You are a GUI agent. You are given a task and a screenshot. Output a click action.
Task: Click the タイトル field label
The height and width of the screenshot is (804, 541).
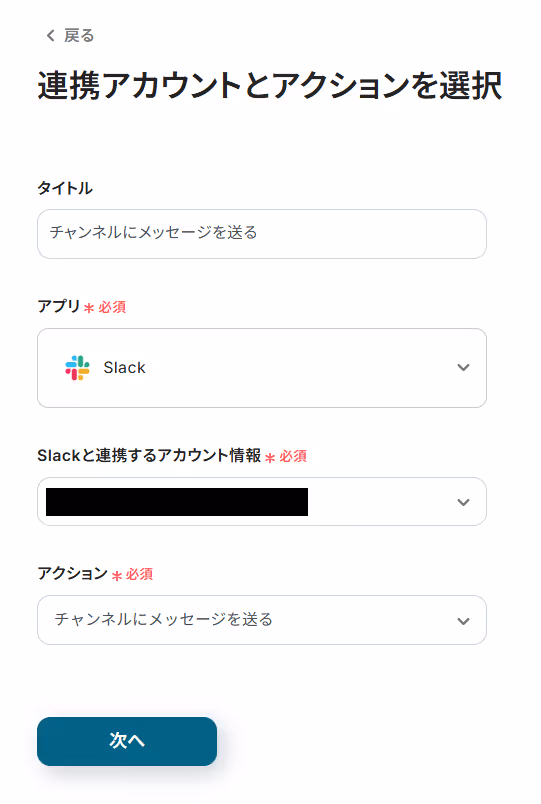(65, 188)
